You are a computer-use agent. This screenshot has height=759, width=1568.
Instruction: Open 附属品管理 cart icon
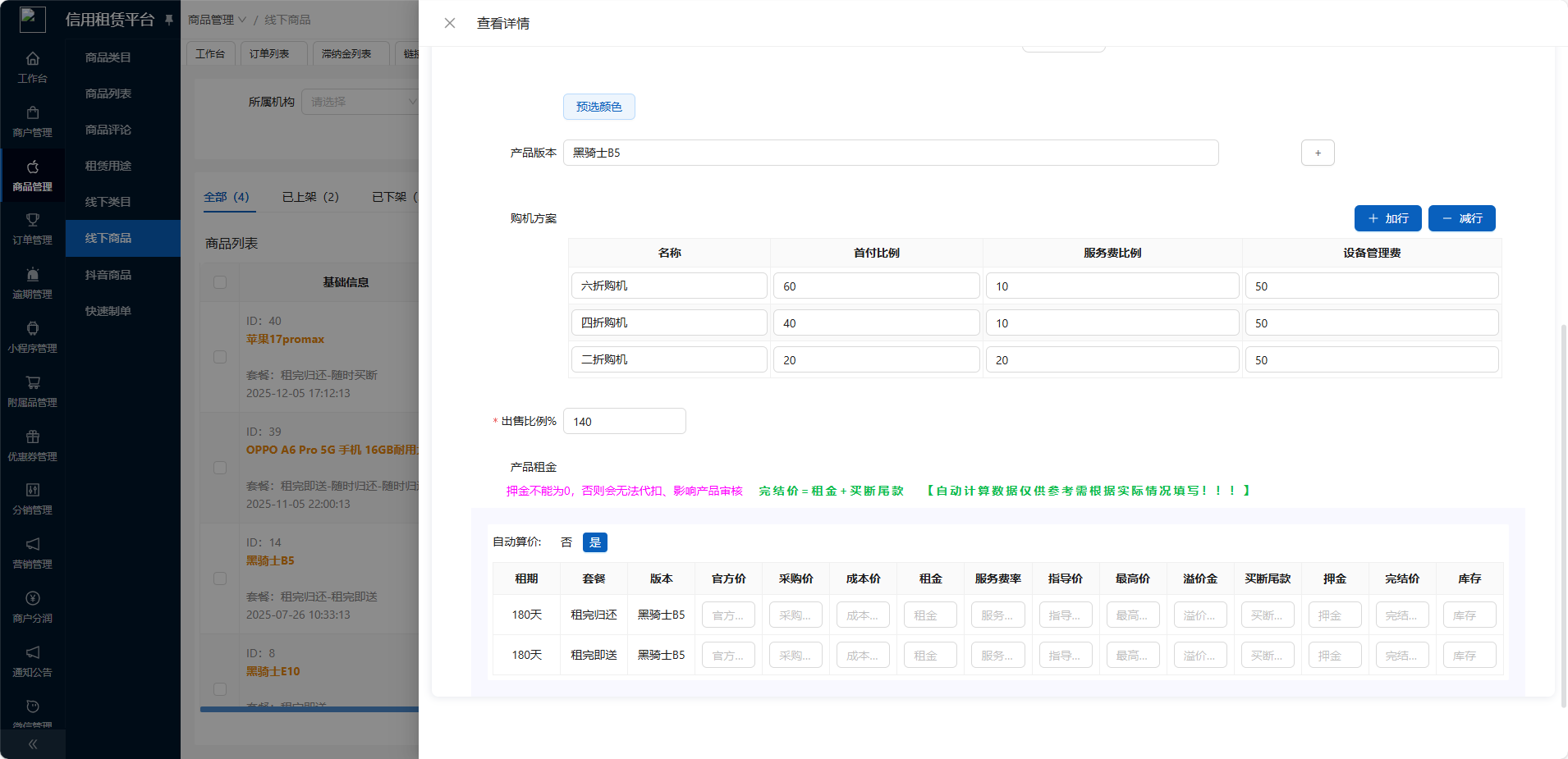click(33, 383)
